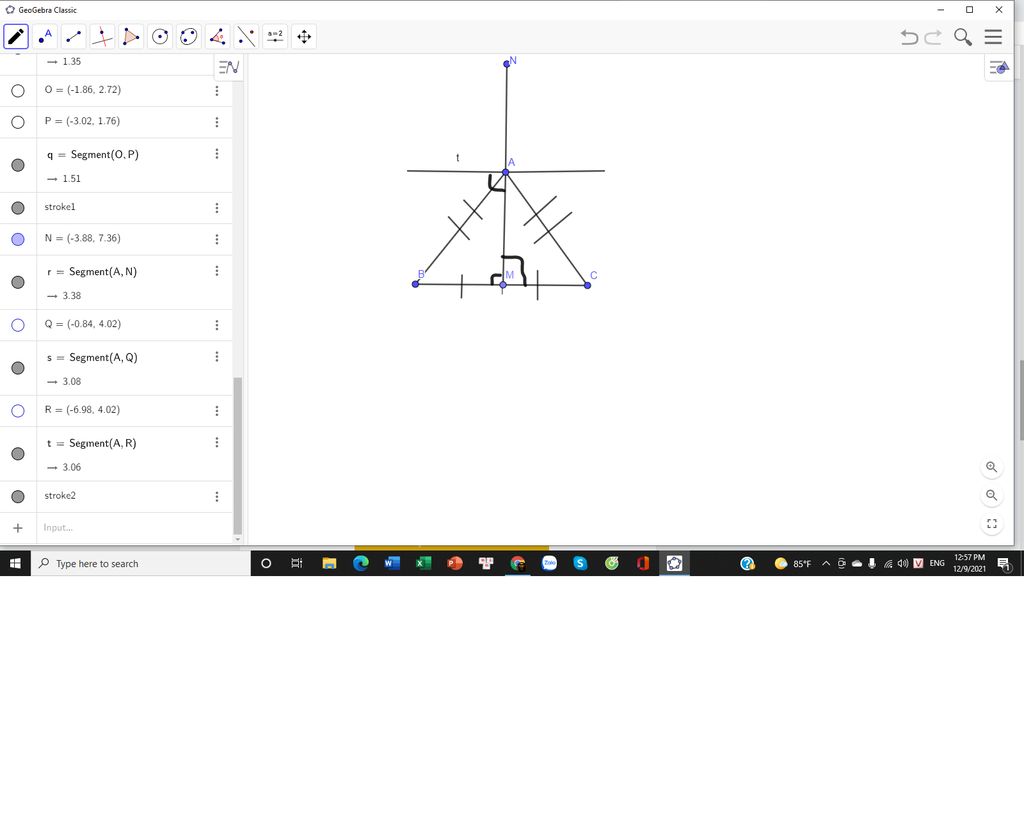
Task: Select the Circle with Center tool
Action: [x=160, y=37]
